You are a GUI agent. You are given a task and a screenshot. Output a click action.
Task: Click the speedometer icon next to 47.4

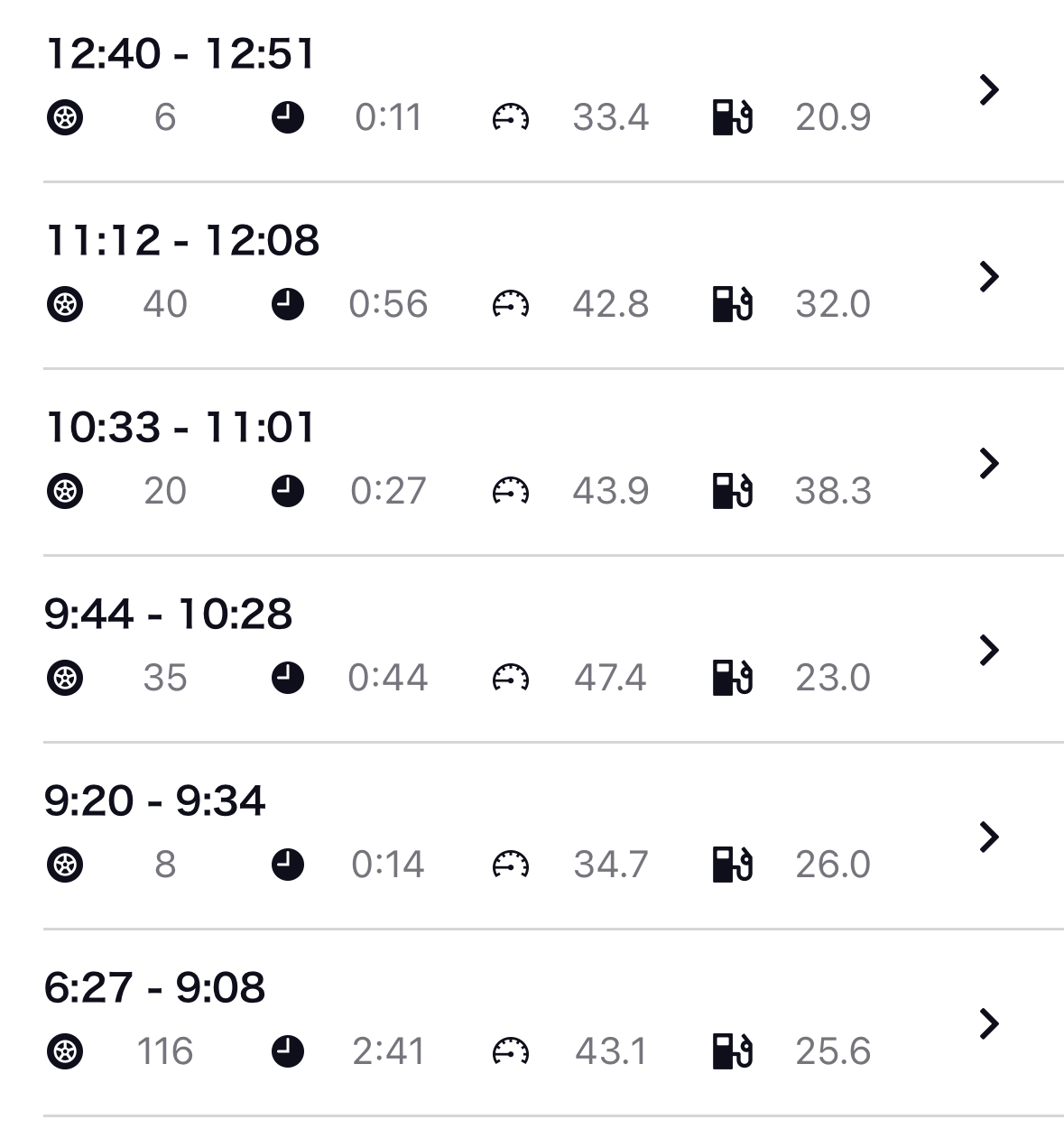pos(511,678)
